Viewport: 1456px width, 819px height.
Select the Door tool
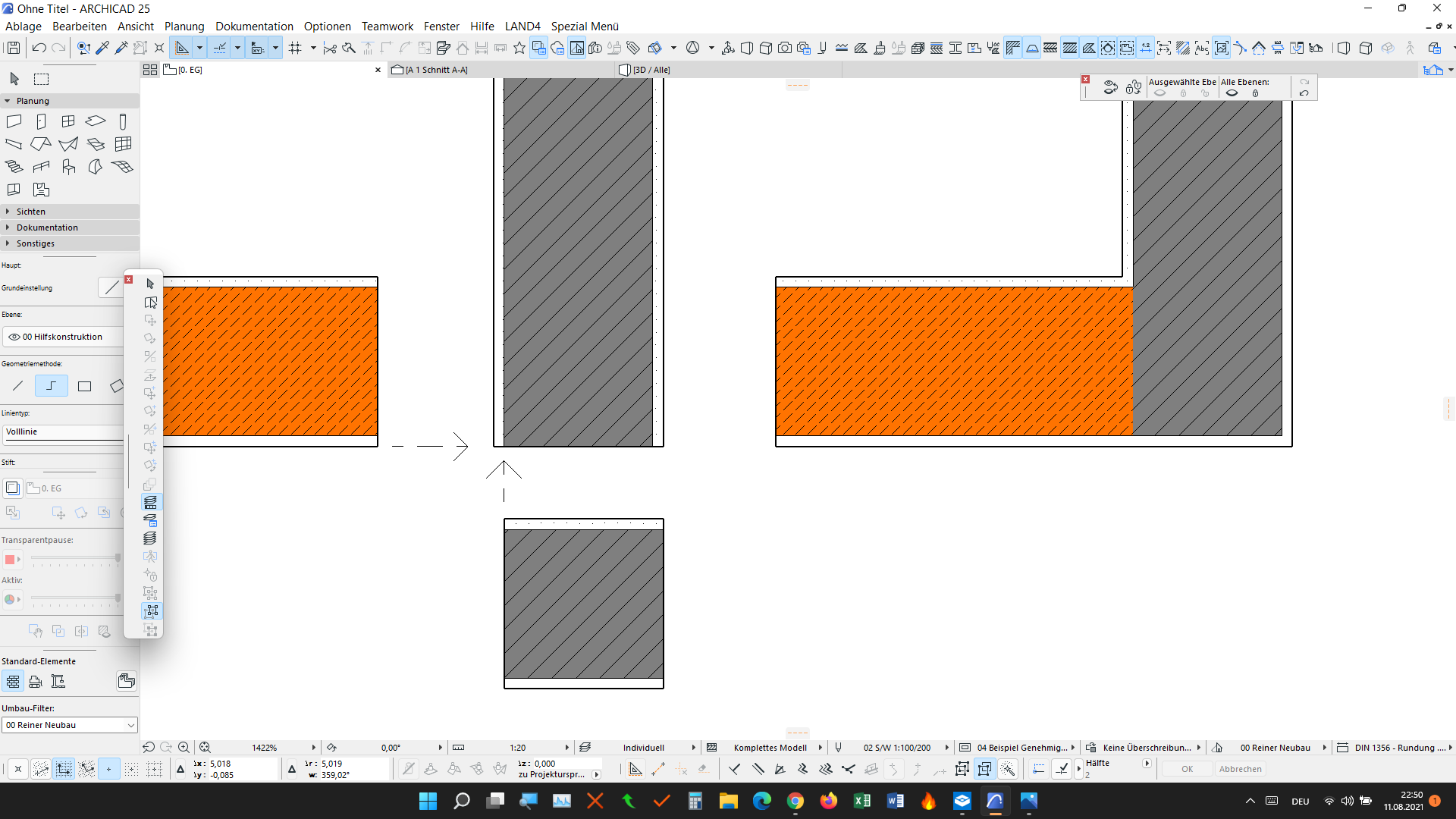(x=41, y=121)
